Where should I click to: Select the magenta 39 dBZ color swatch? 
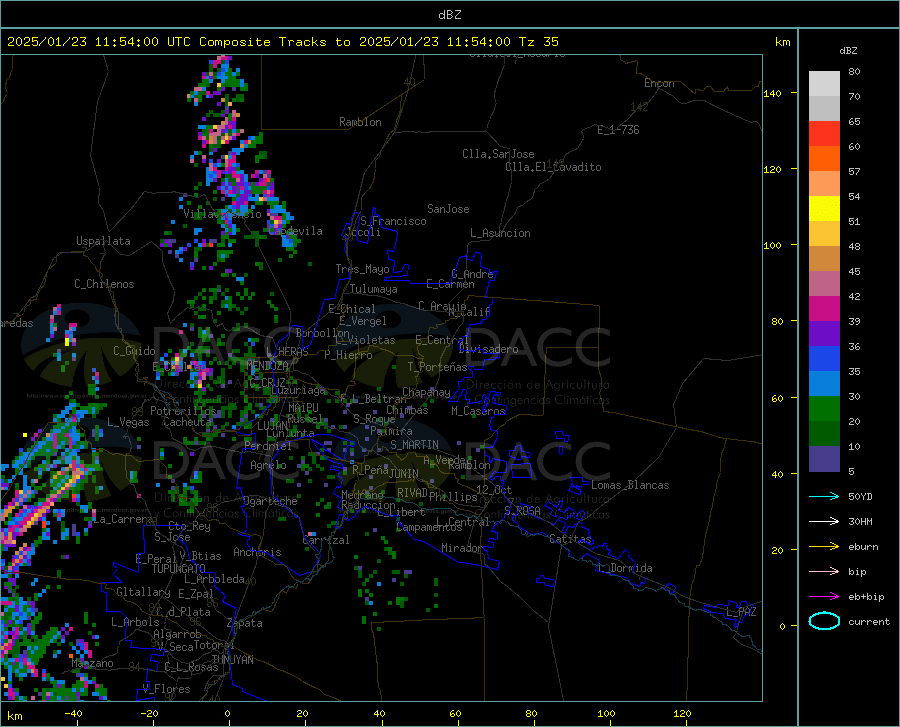click(x=824, y=309)
